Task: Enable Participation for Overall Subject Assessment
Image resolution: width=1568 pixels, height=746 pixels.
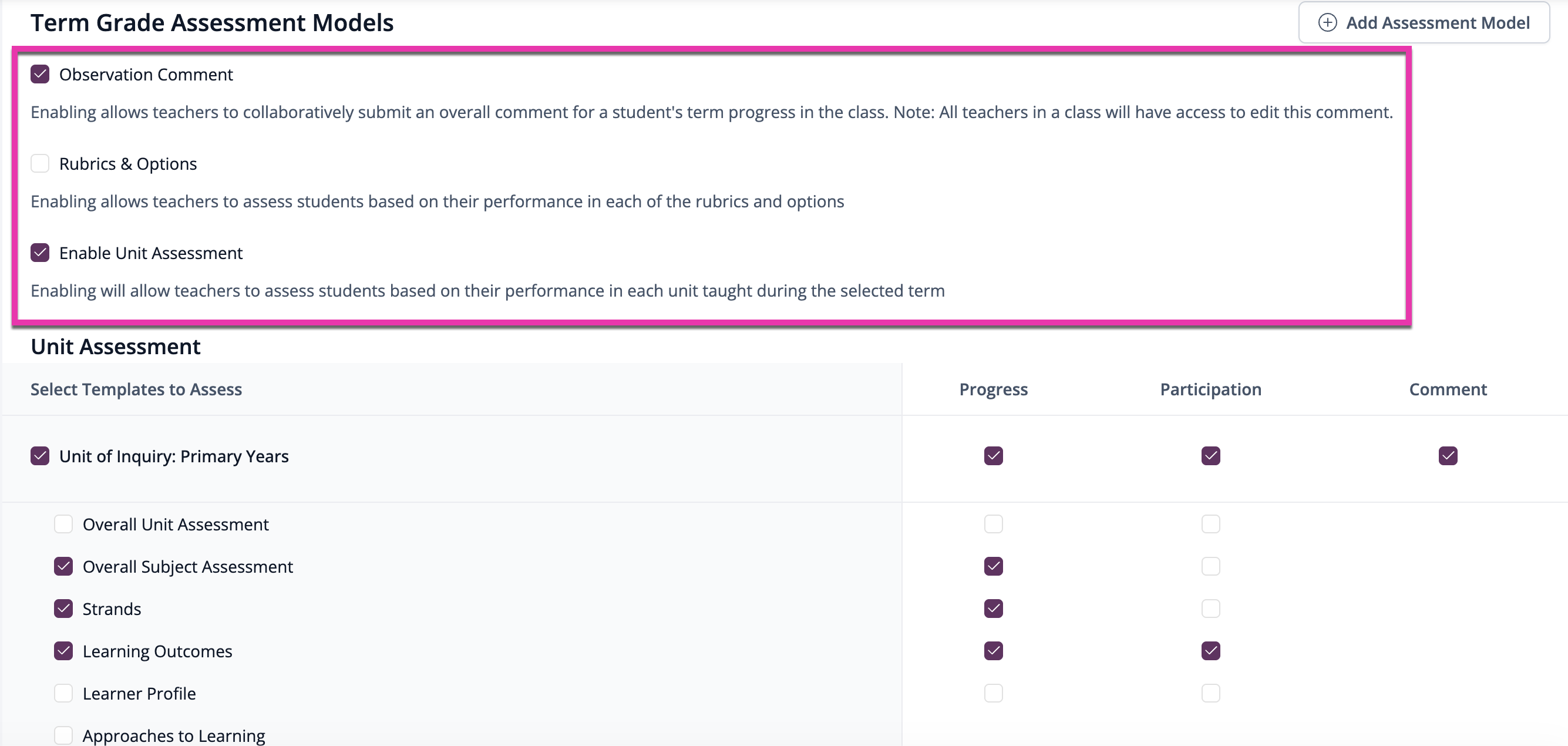Action: [1211, 566]
